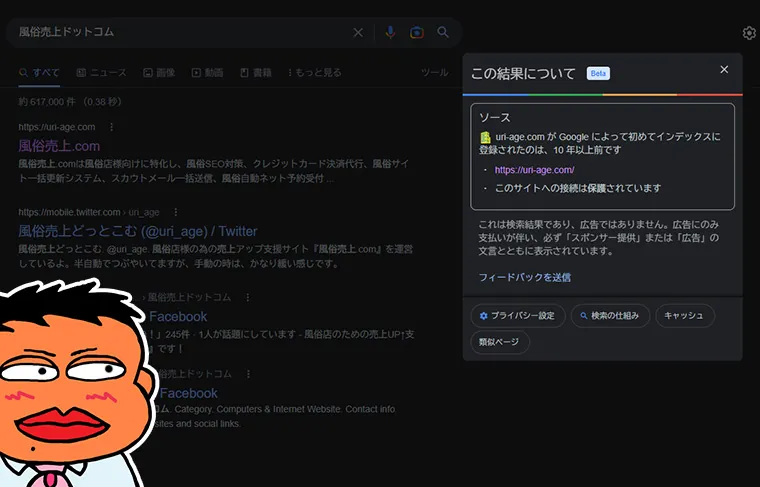
Task: Open the first Facebook result title
Action: [x=178, y=316]
